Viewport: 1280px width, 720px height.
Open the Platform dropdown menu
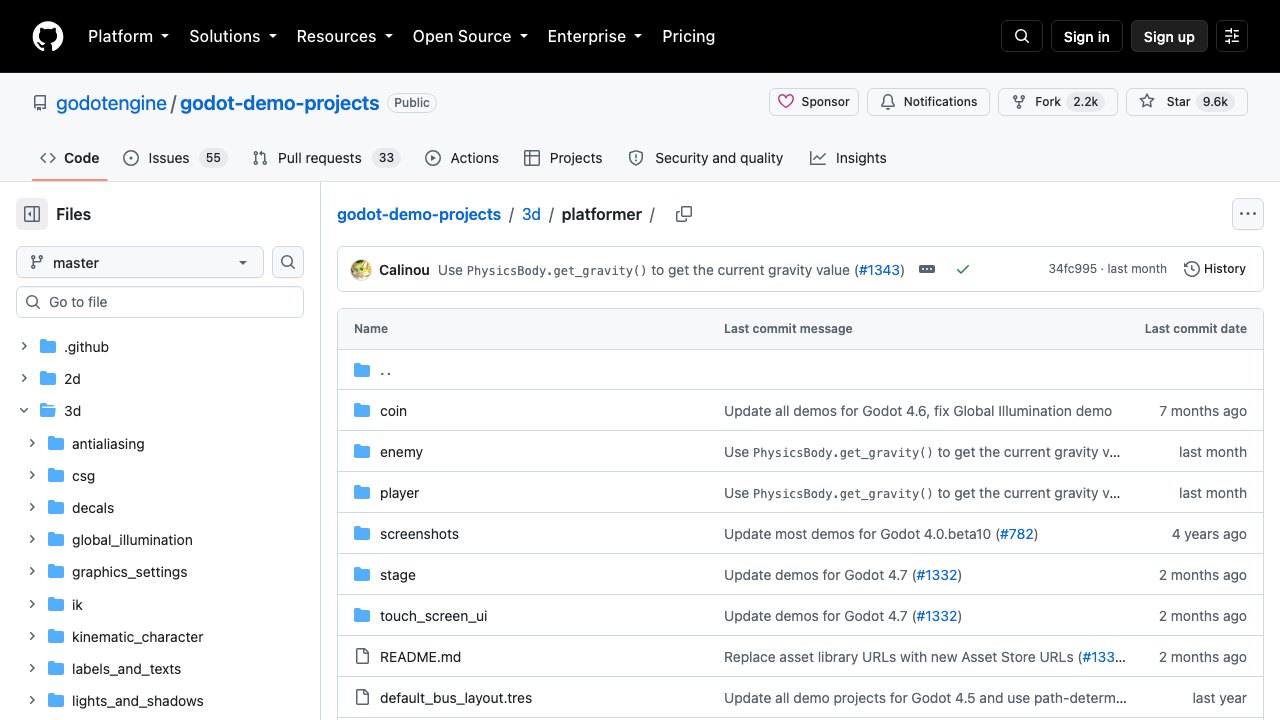point(128,36)
